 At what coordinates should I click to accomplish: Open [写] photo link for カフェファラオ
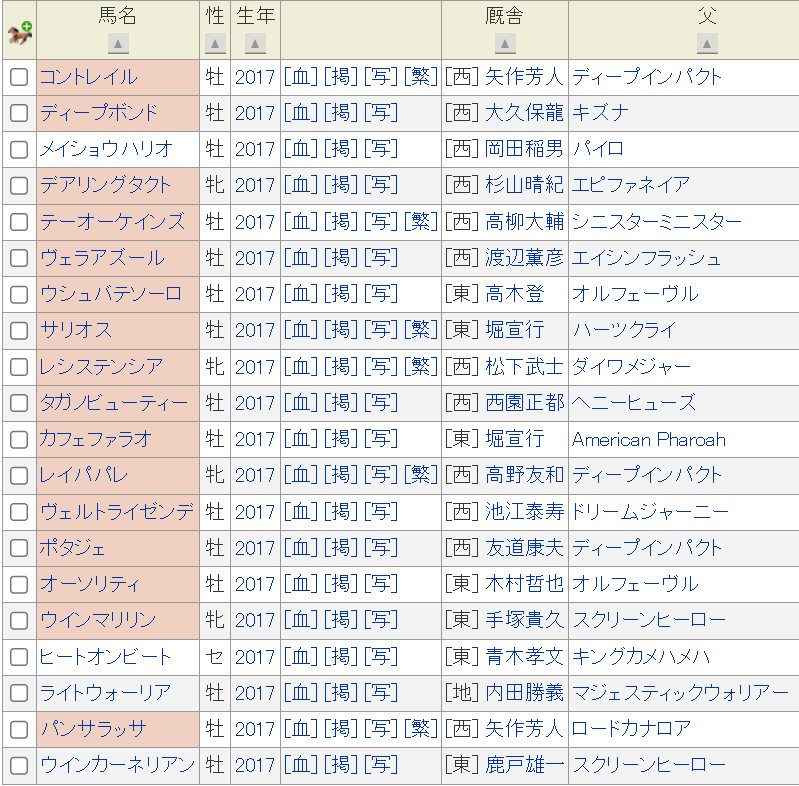click(x=381, y=439)
